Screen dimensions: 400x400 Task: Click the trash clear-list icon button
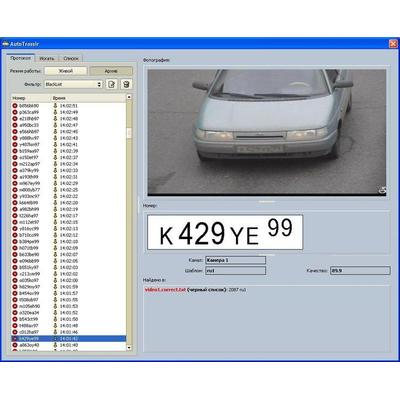[x=126, y=84]
